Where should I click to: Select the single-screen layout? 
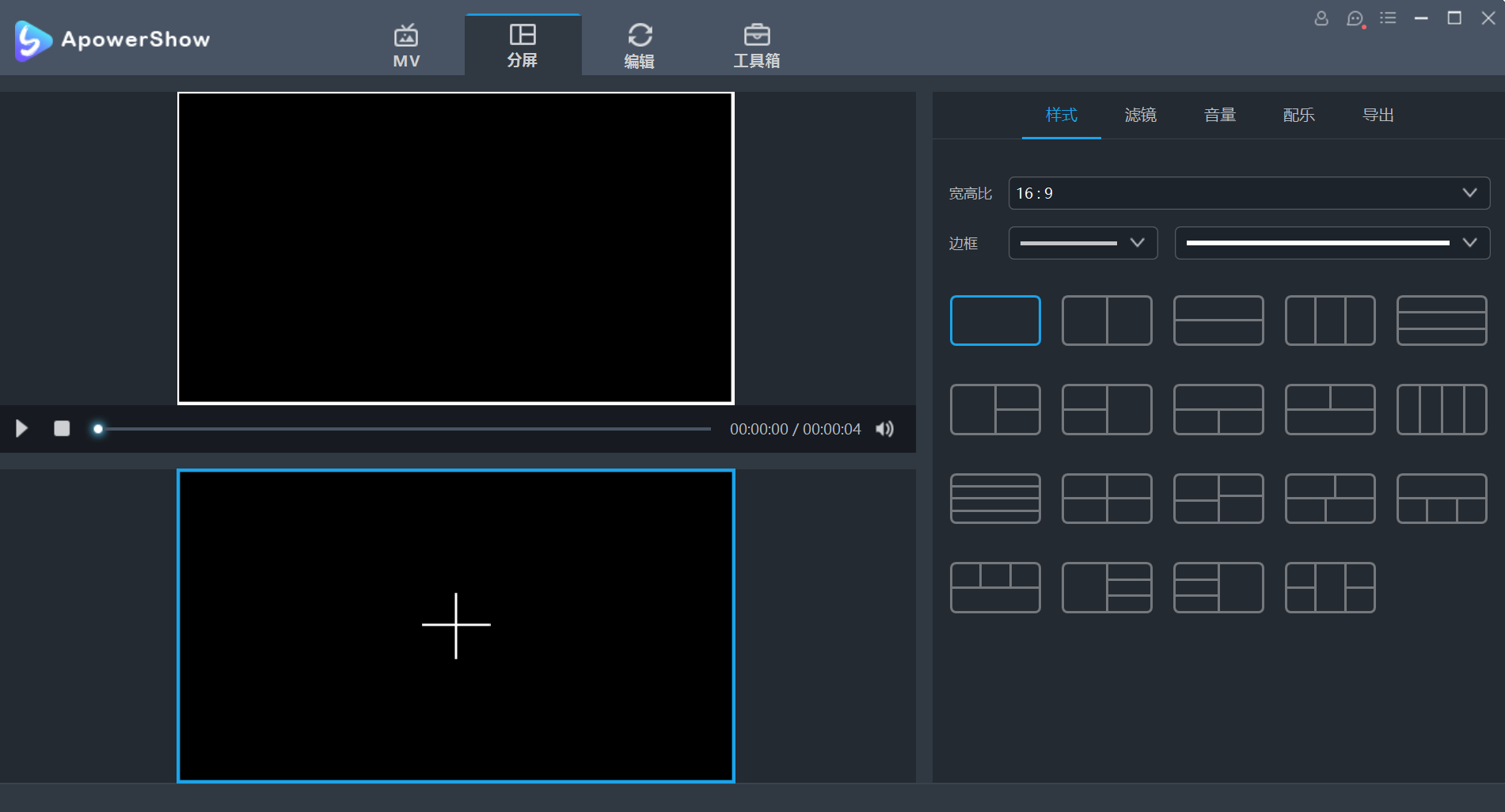(995, 321)
